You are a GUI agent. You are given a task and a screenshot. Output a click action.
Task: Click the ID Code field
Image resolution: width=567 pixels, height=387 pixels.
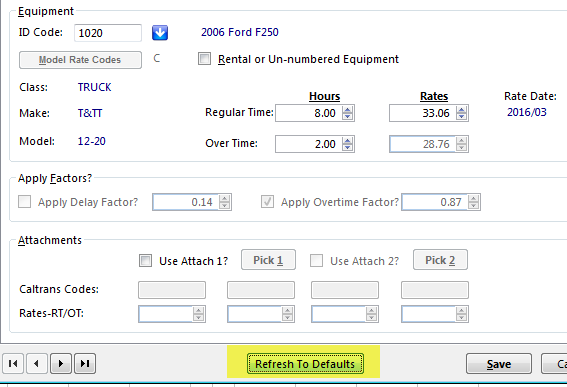pos(108,33)
